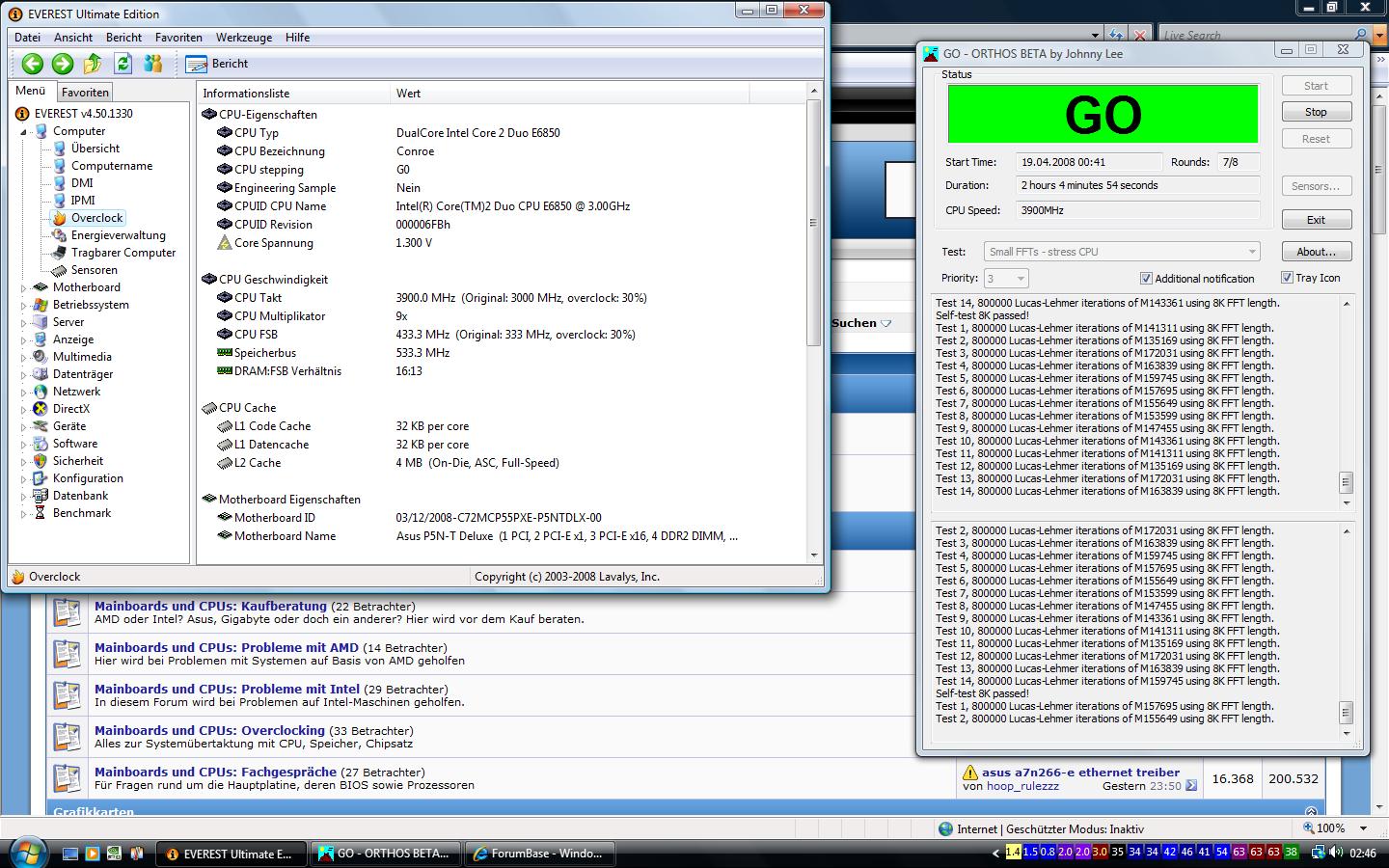Click the volume speaker icon in the system tray
The height and width of the screenshot is (868, 1389).
point(1337,854)
